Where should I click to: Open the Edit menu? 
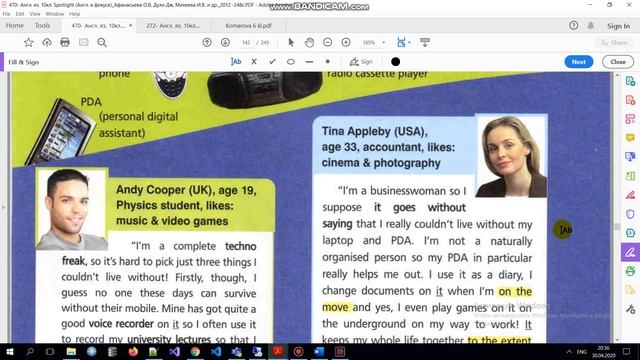pos(20,14)
